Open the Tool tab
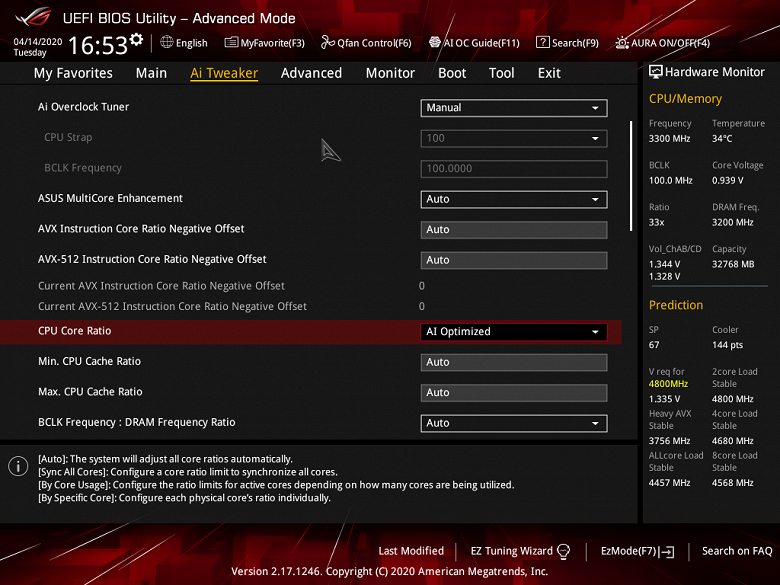 pos(501,73)
